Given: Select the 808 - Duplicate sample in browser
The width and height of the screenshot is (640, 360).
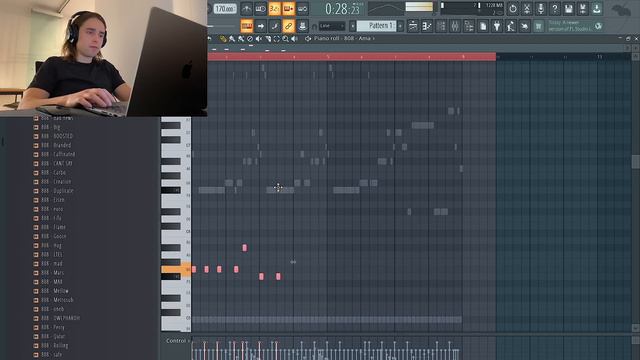Looking at the screenshot, I should coord(57,191).
